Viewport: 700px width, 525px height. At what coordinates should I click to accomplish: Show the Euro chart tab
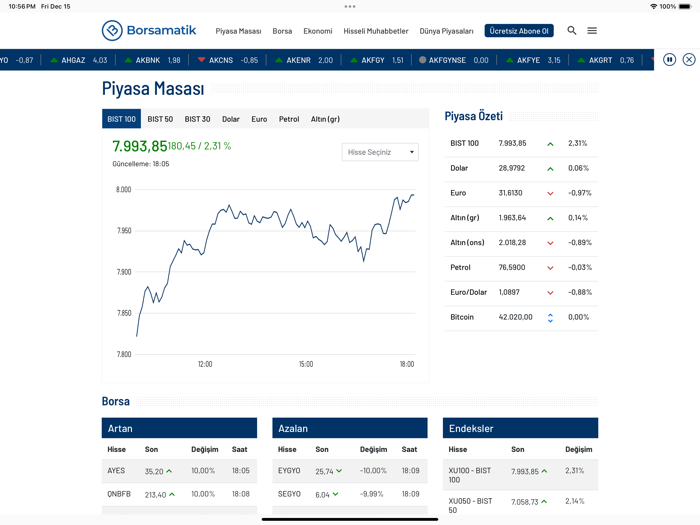coord(259,119)
